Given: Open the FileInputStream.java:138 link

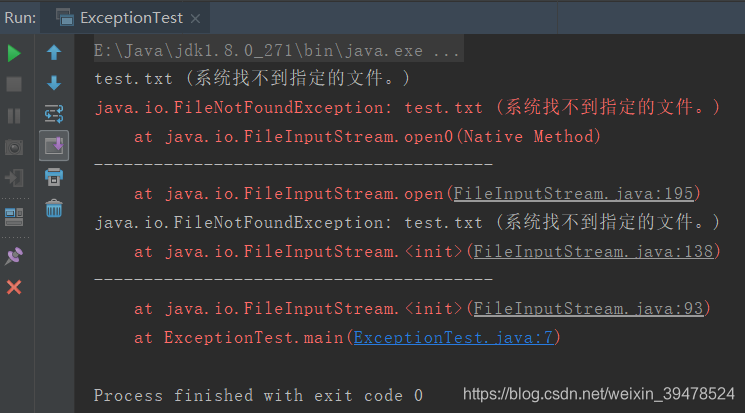Looking at the screenshot, I should click(x=593, y=251).
